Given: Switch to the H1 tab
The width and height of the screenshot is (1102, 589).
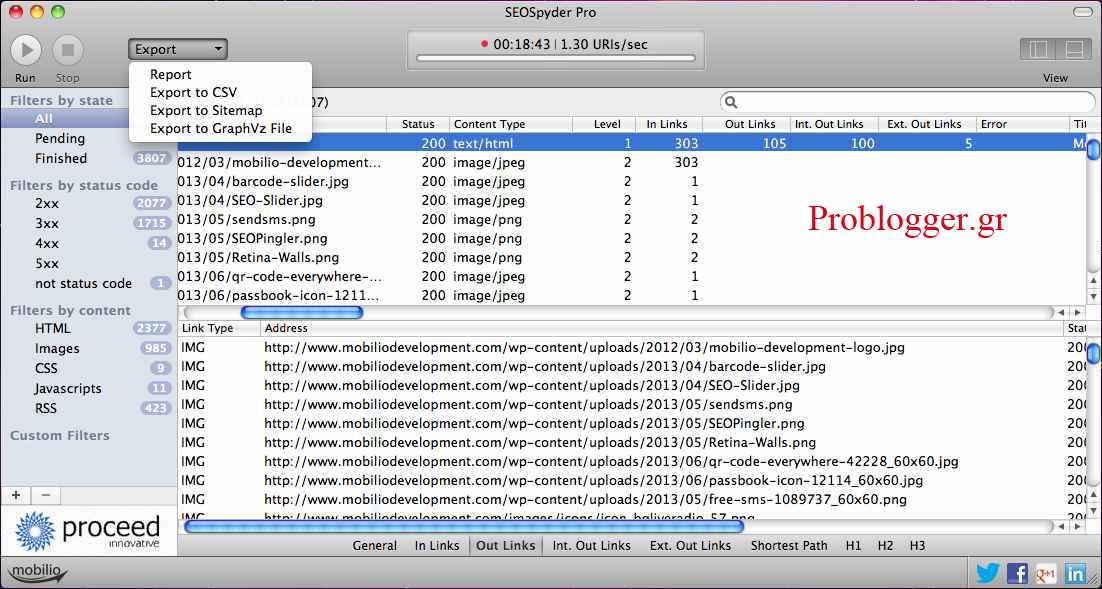Looking at the screenshot, I should tap(853, 545).
